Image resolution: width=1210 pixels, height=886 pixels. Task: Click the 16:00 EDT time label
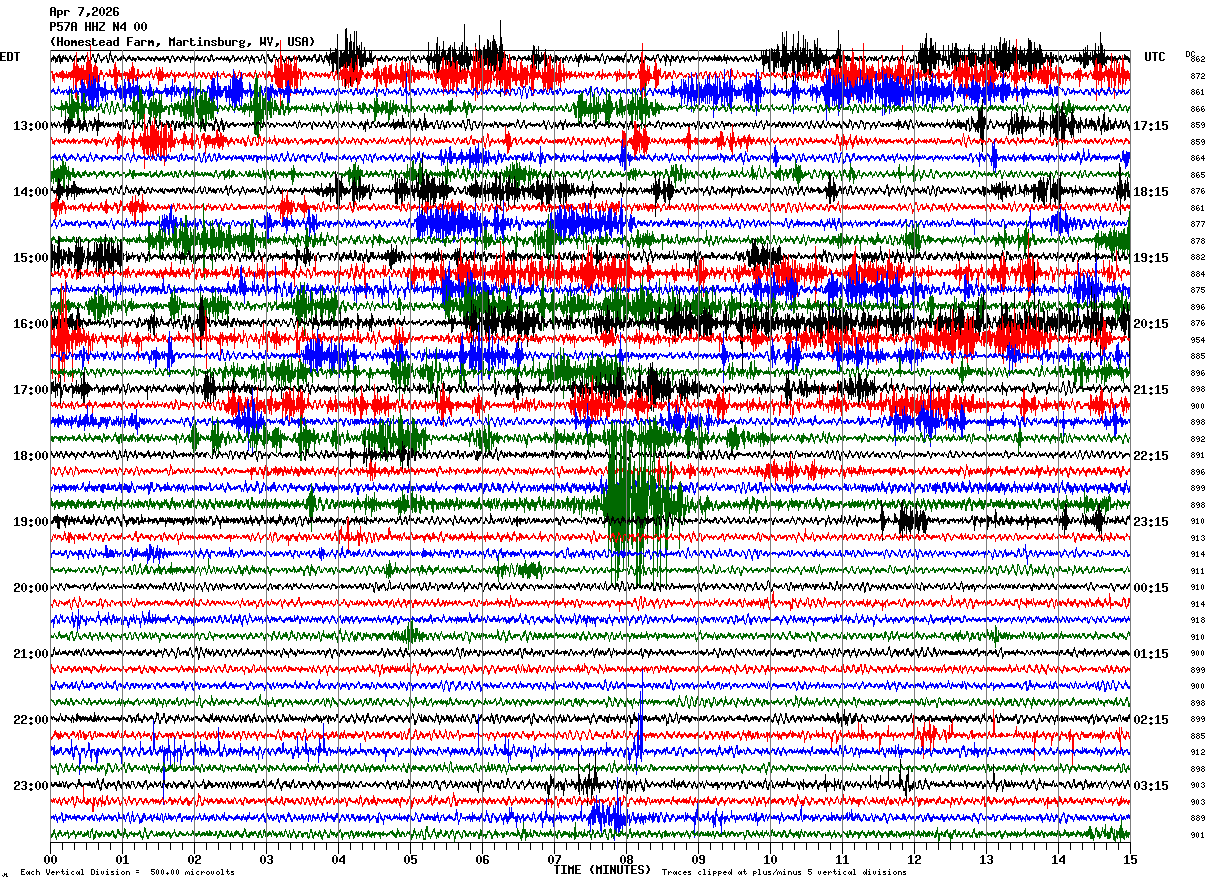[30, 323]
